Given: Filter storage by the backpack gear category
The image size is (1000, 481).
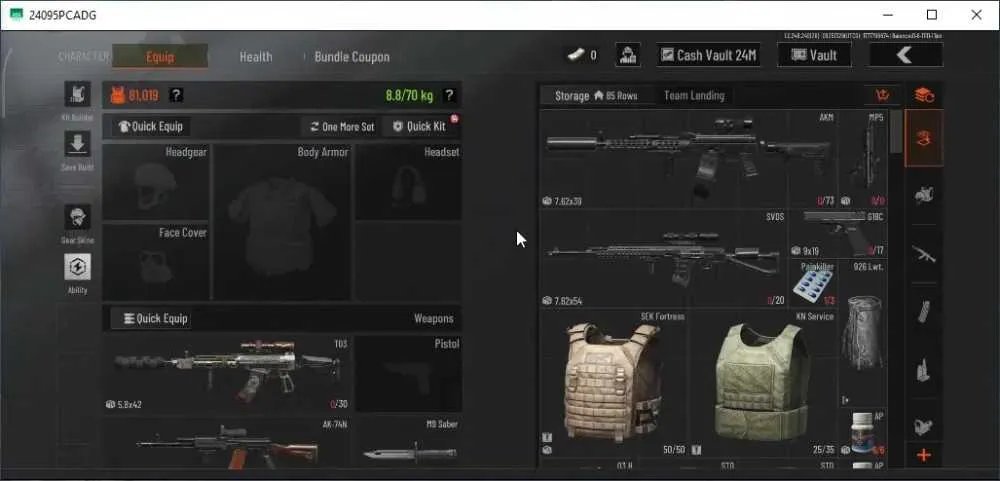Looking at the screenshot, I should click(924, 195).
